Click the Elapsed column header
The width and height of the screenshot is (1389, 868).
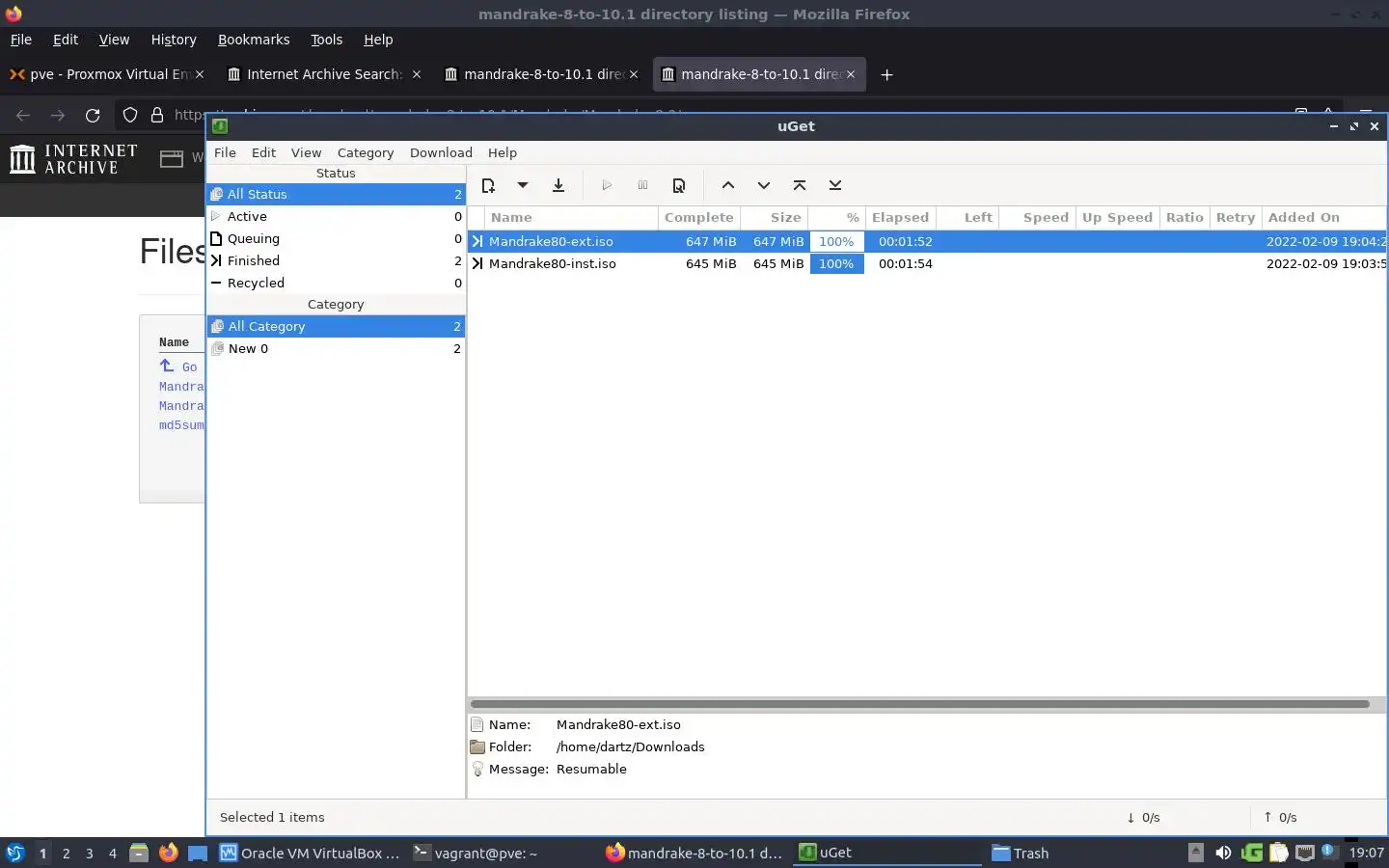[901, 217]
